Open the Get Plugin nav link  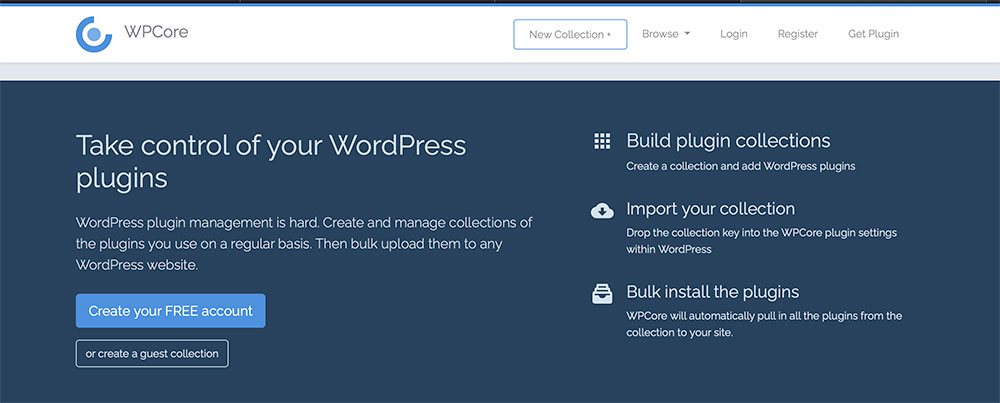873,34
